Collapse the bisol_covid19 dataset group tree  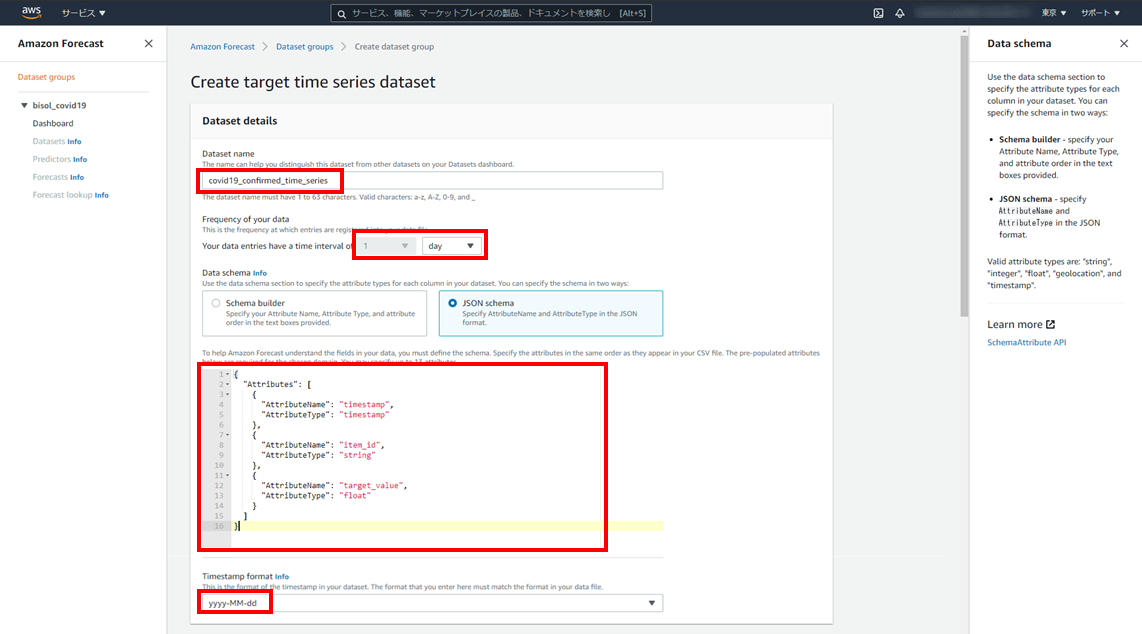pos(24,105)
